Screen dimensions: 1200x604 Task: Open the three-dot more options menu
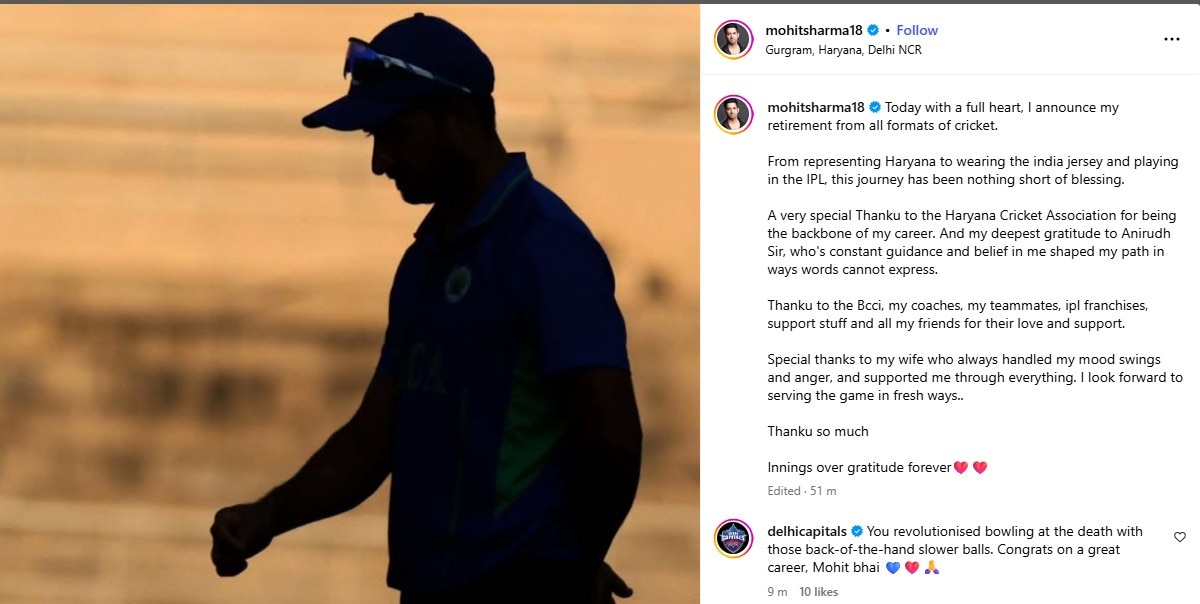1172,39
